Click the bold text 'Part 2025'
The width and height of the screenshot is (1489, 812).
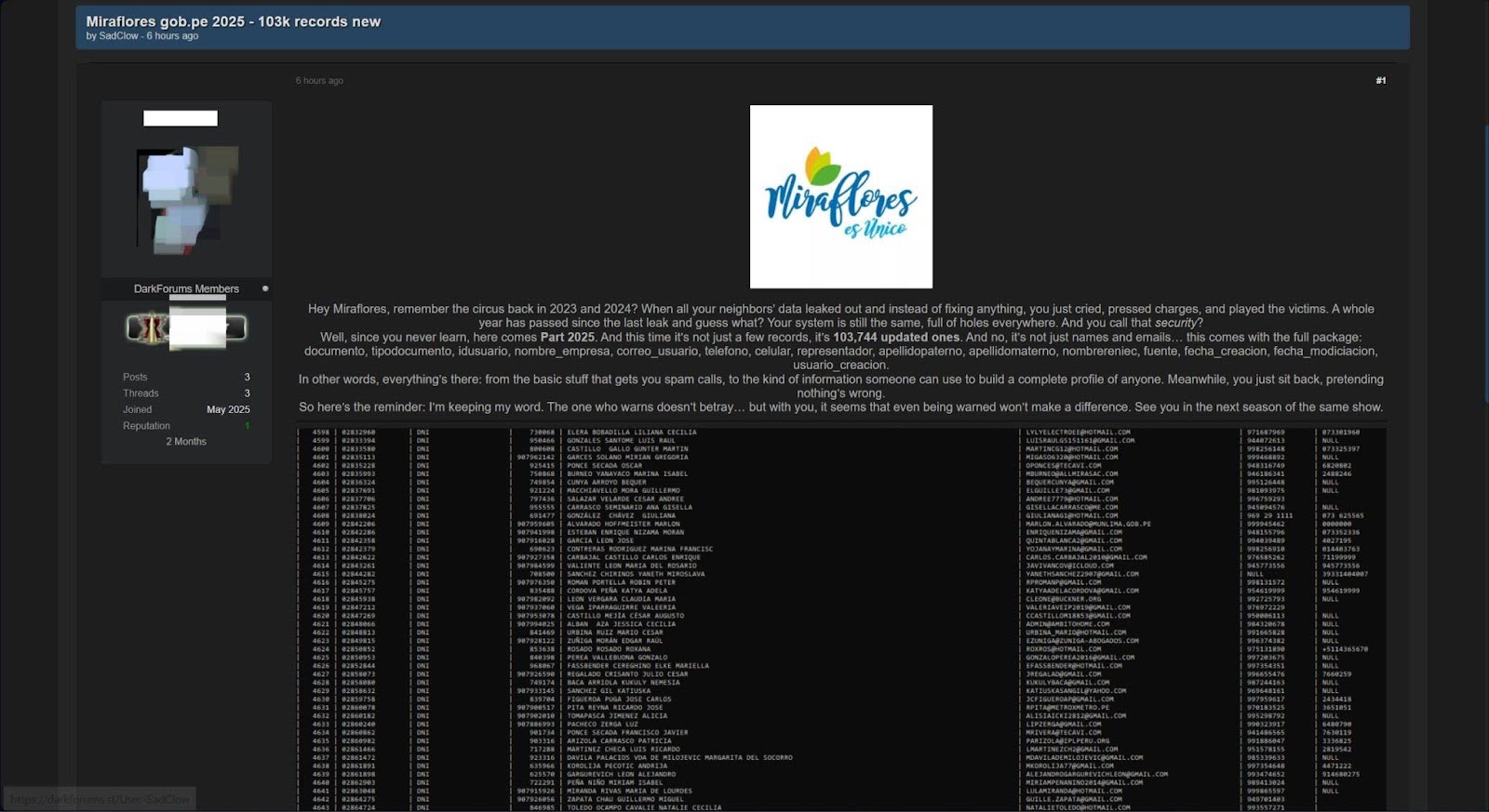point(567,338)
